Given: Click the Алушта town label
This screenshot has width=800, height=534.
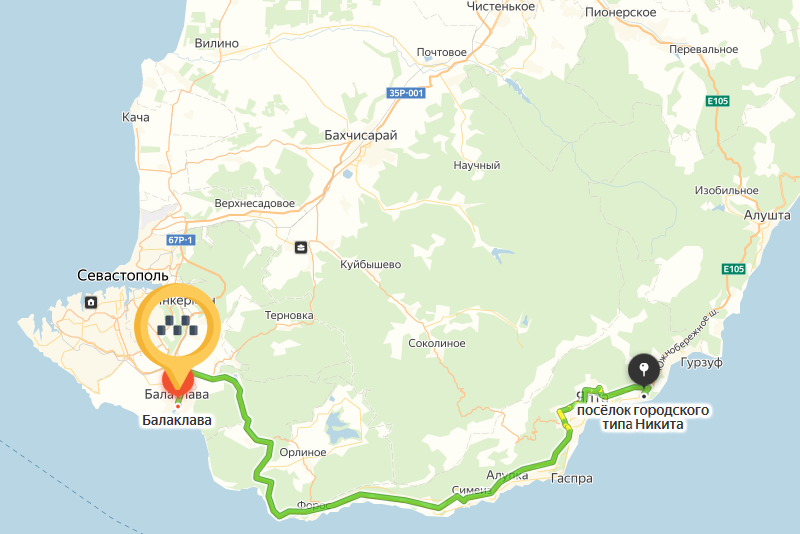Looking at the screenshot, I should (767, 215).
